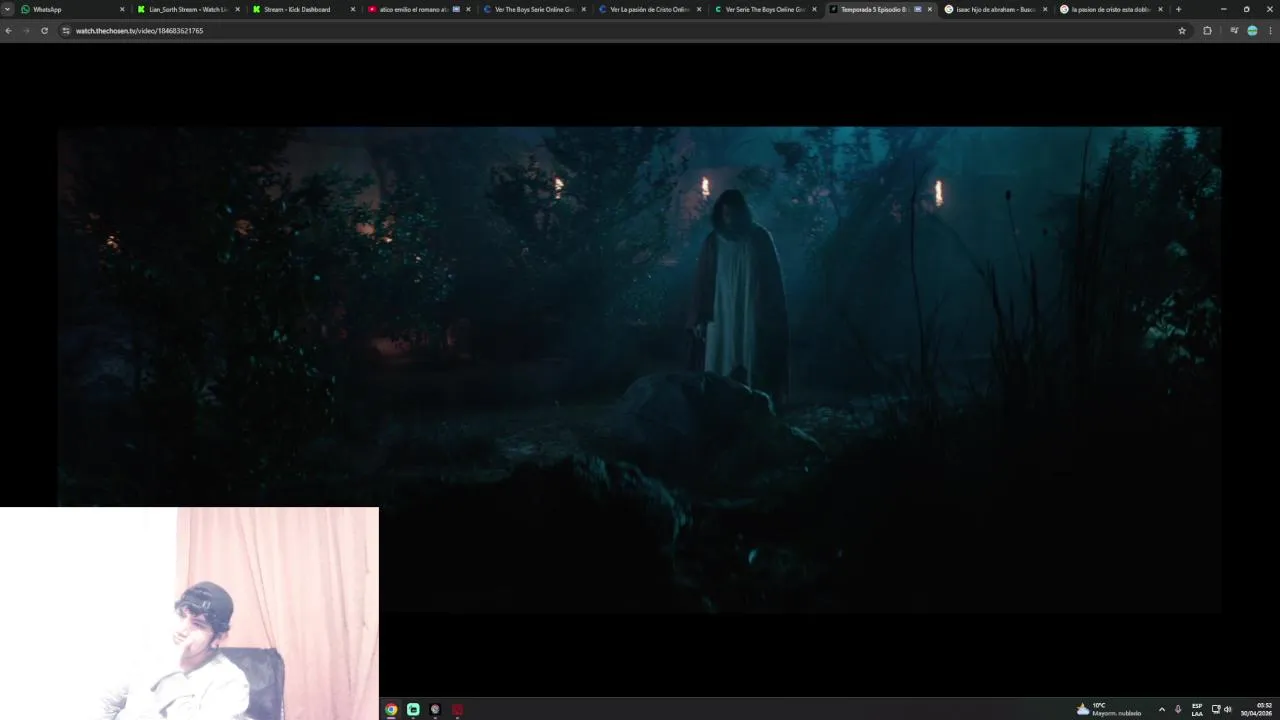Open the network tray icon
Image resolution: width=1280 pixels, height=720 pixels.
click(1216, 709)
